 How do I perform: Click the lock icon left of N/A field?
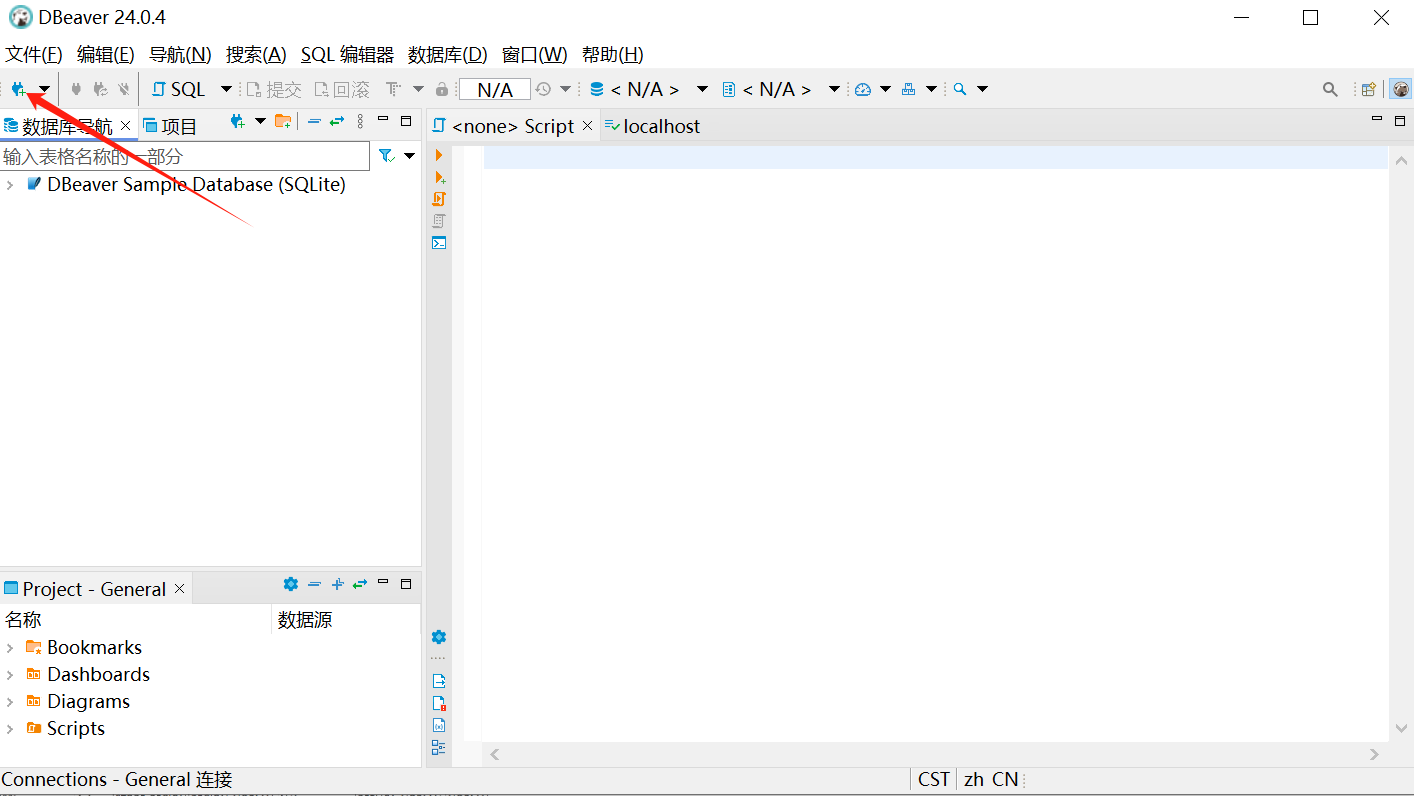(442, 89)
